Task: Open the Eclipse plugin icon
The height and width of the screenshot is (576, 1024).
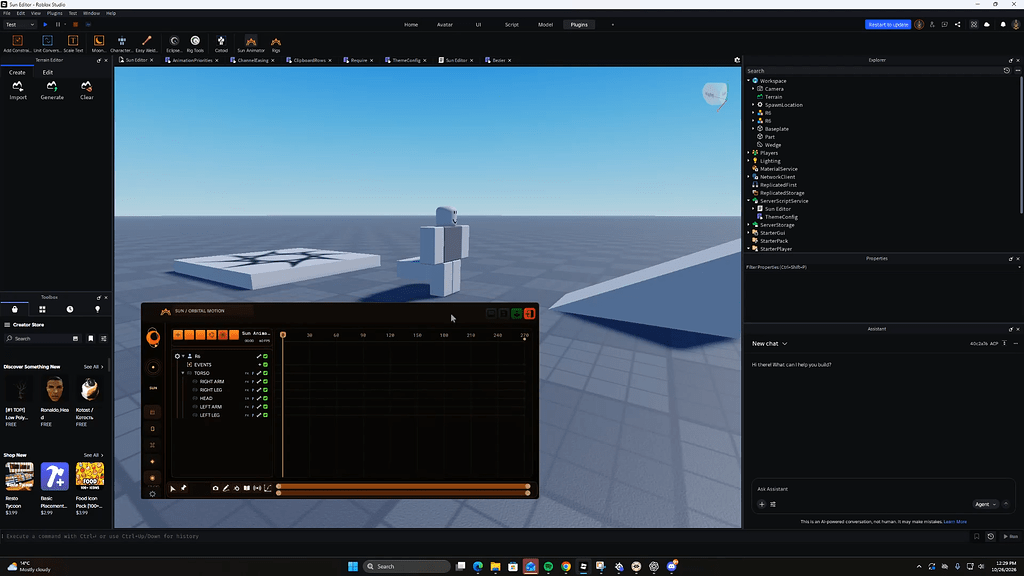Action: [174, 44]
